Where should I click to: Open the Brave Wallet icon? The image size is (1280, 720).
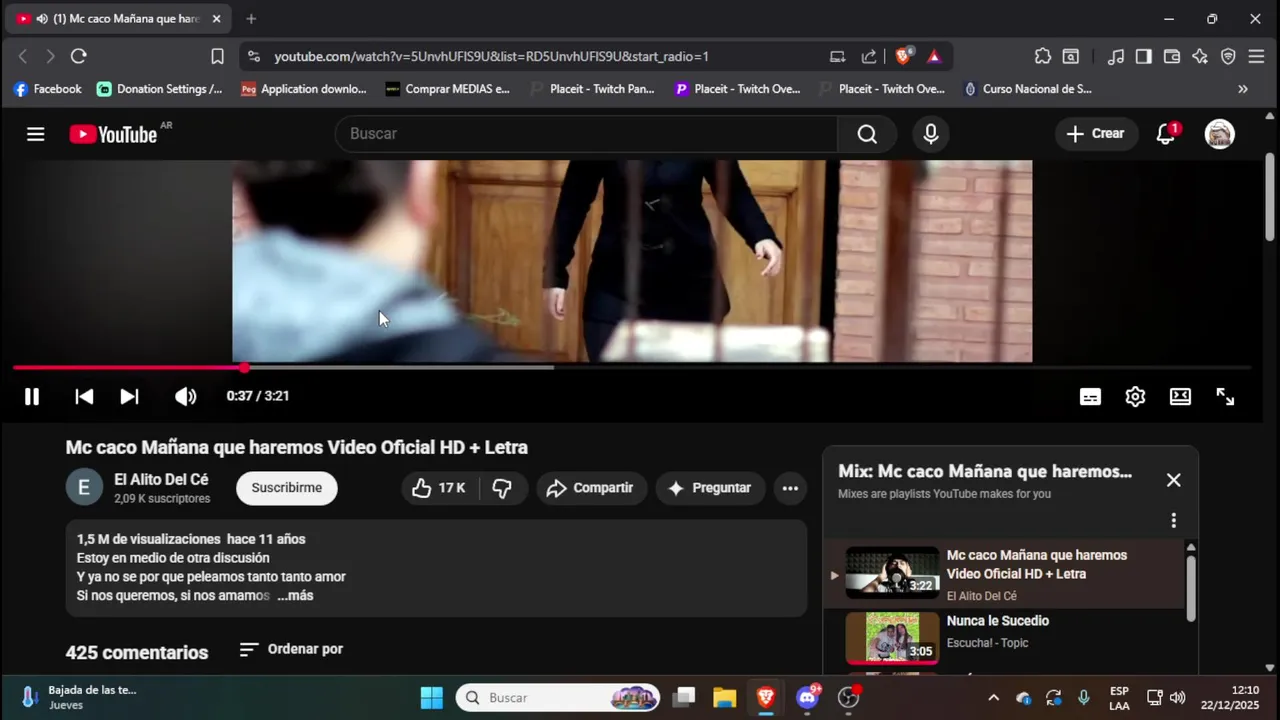tap(1172, 57)
